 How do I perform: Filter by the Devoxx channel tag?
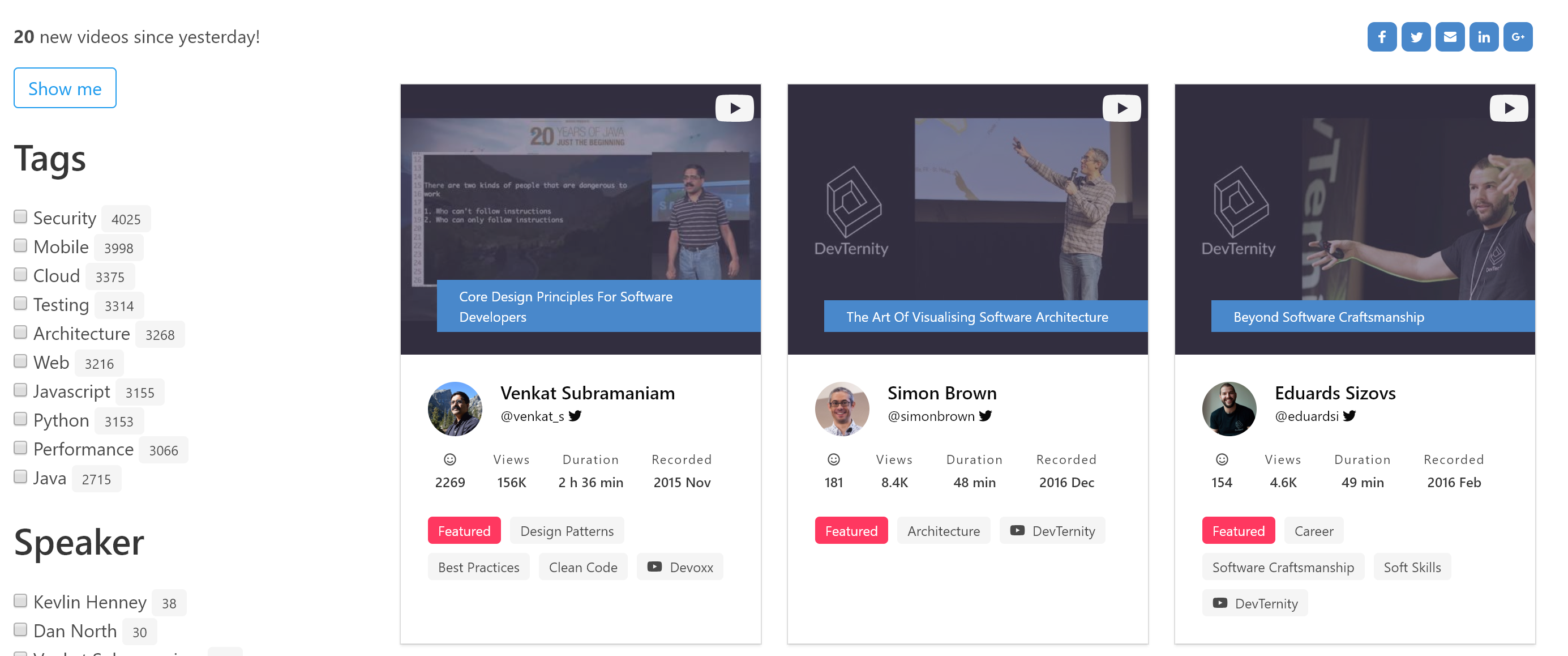[680, 567]
